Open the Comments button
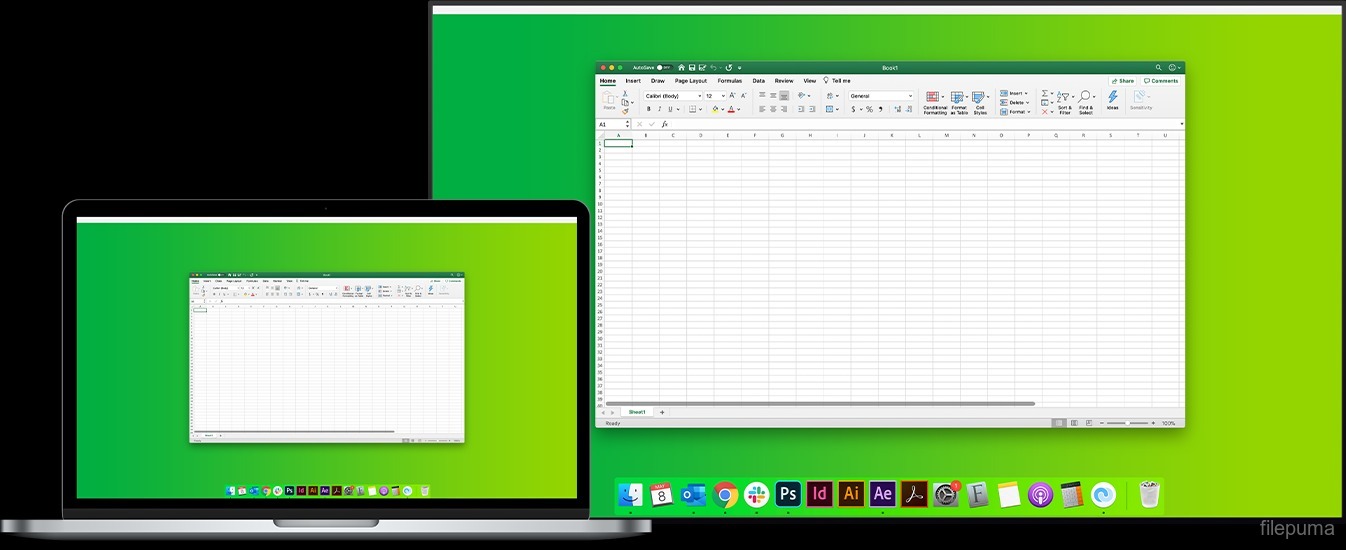 1161,81
